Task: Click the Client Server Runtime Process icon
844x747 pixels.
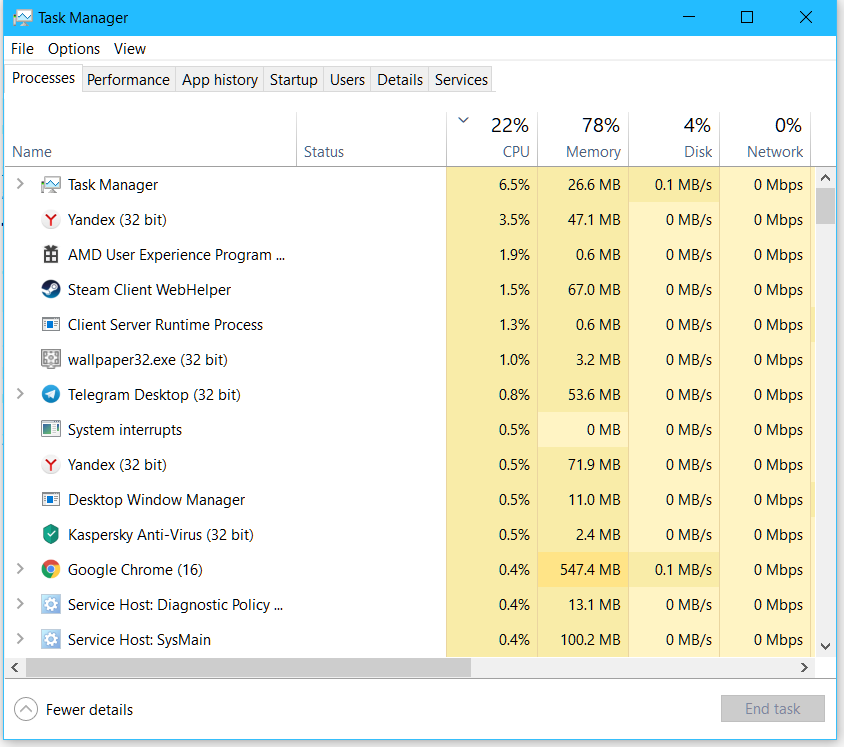Action: 51,325
